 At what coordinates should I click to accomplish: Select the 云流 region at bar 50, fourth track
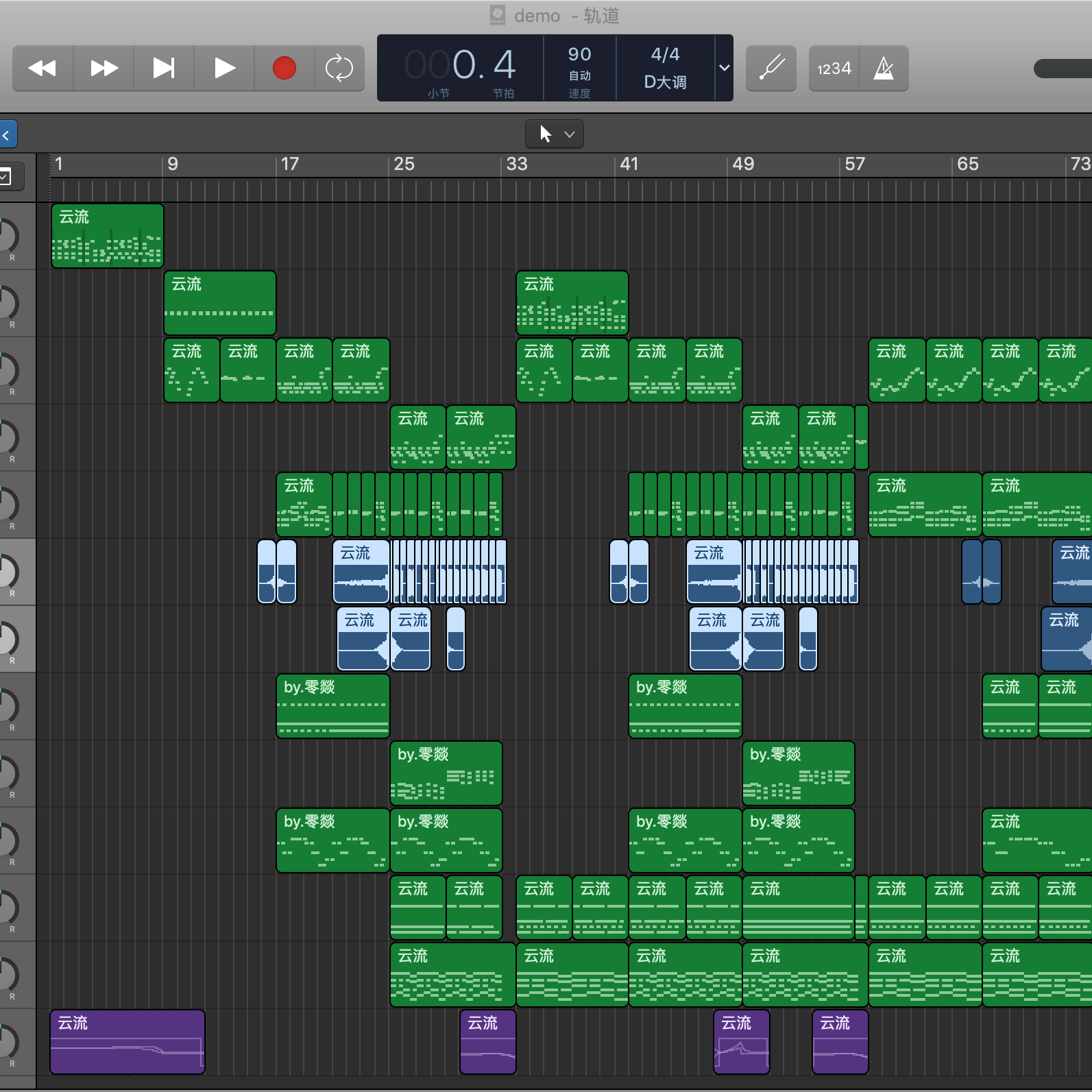(771, 437)
